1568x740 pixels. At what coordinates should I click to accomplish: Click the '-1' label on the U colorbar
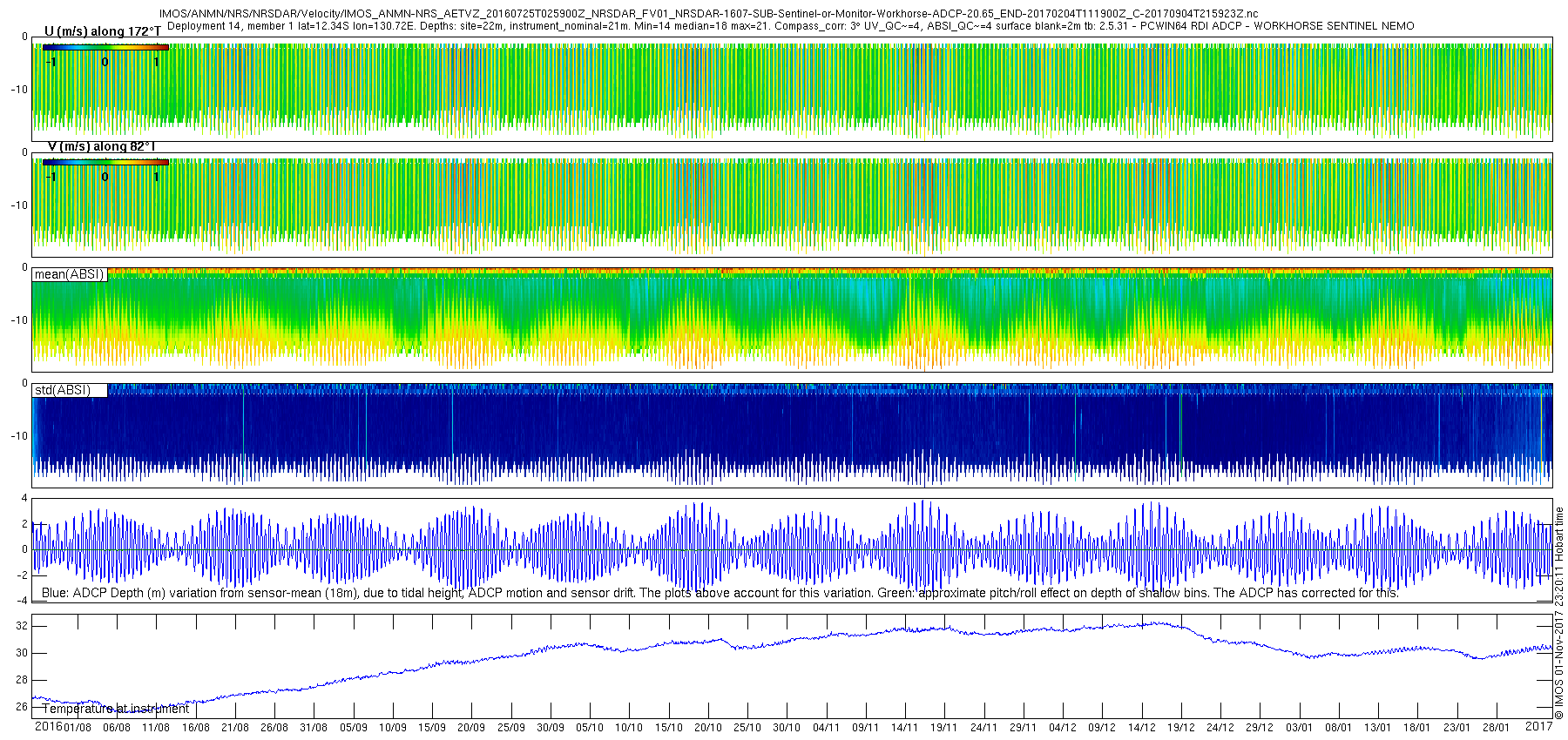click(51, 62)
